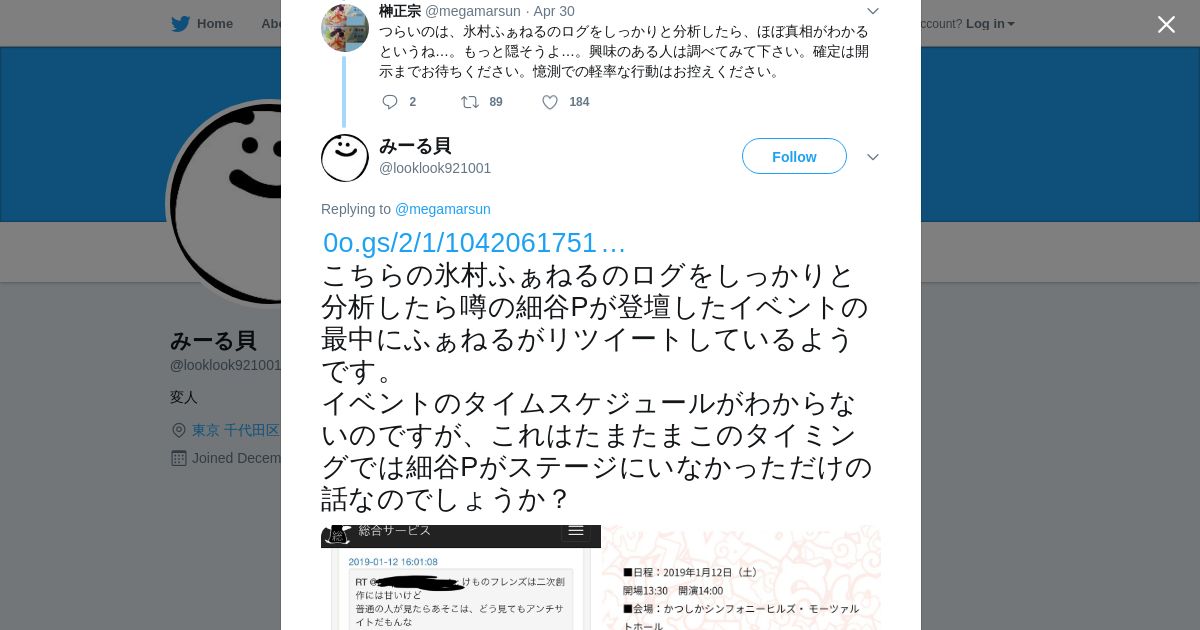The height and width of the screenshot is (630, 1200).
Task: Click the Twitter bird Home icon
Action: click(180, 23)
